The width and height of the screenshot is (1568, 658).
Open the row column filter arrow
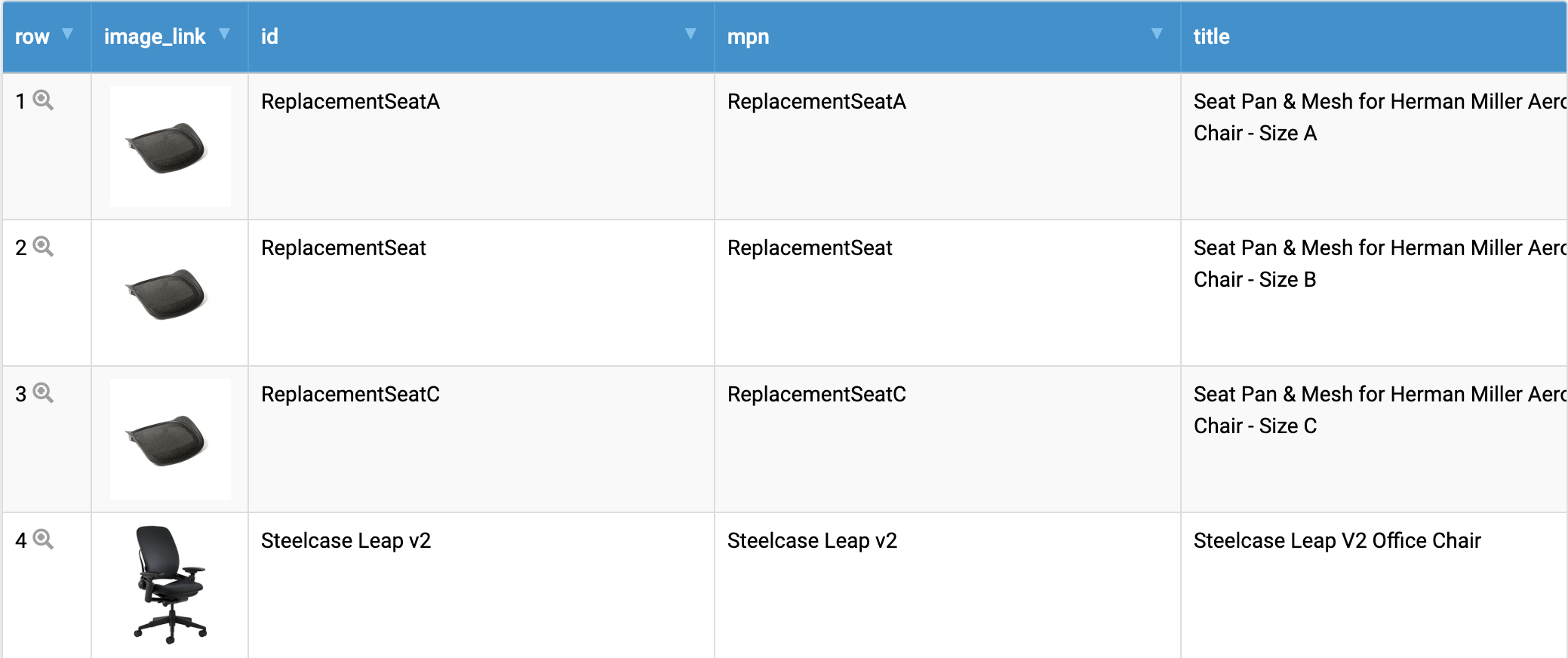pos(67,34)
